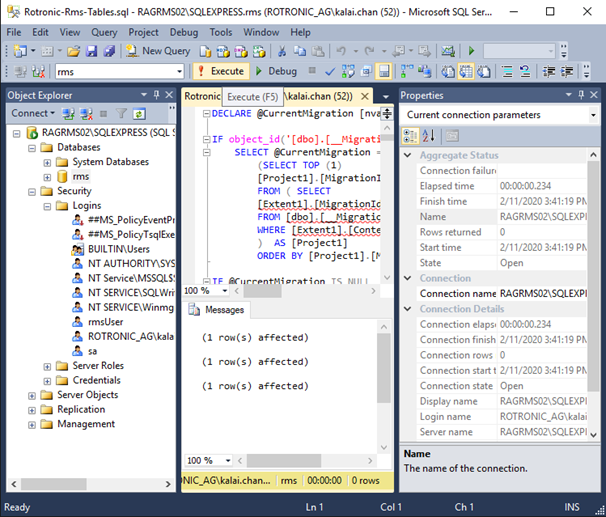The height and width of the screenshot is (517, 606).
Task: Click the Connect dropdown button
Action: (x=33, y=114)
